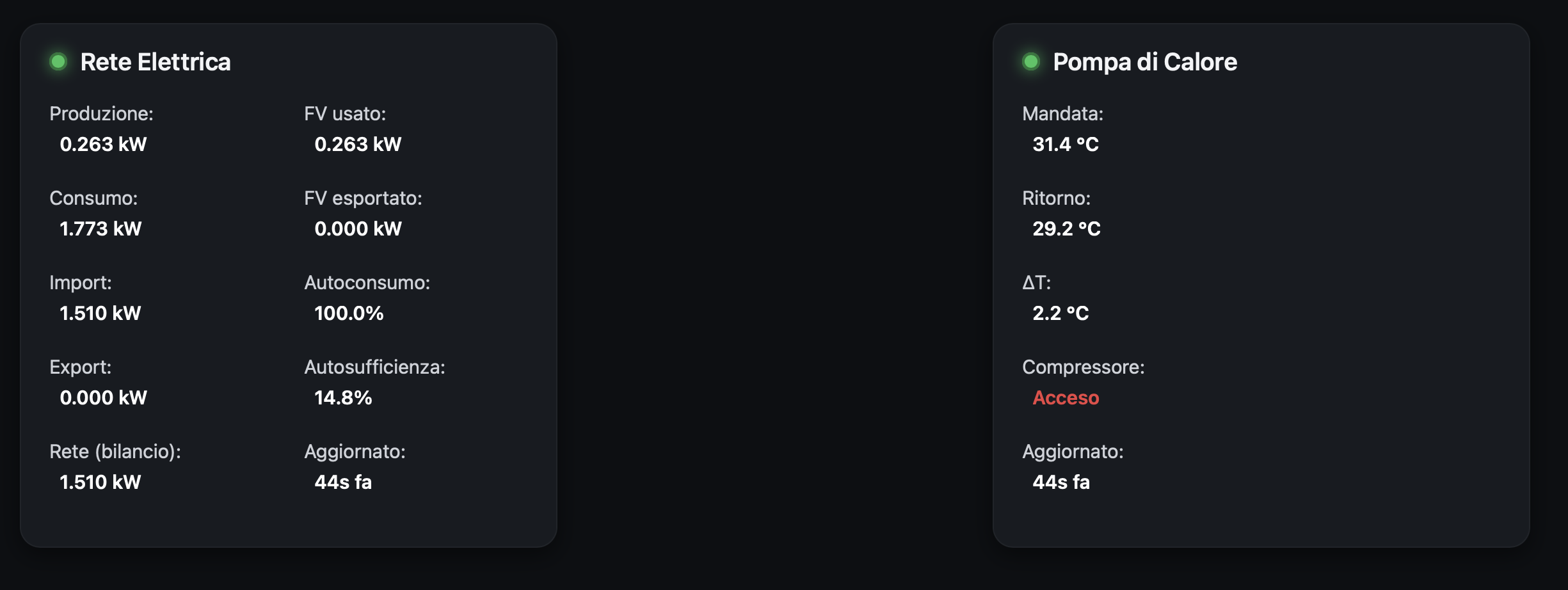Image resolution: width=1568 pixels, height=590 pixels.
Task: Click the Aggiornato time in Pompa di Calore card
Action: (1061, 482)
